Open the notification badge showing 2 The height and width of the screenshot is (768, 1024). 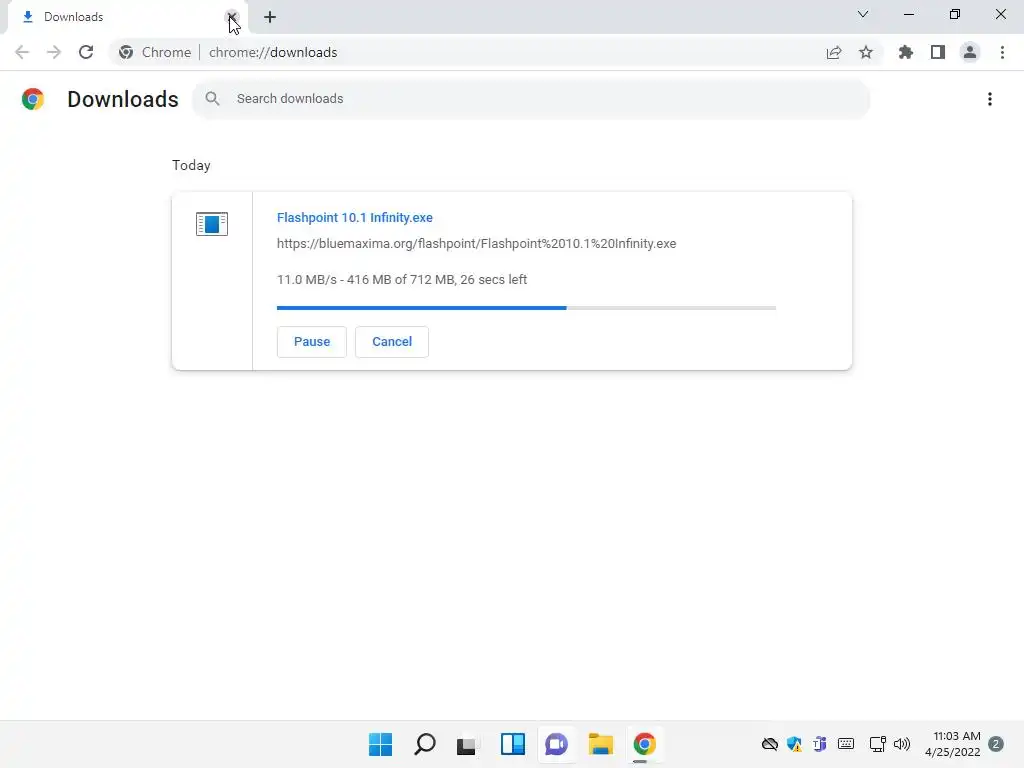996,744
